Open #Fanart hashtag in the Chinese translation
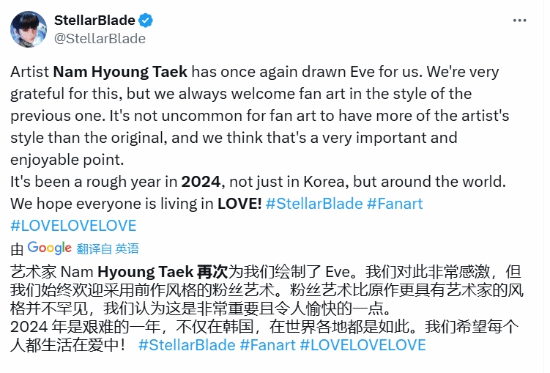Viewport: 550px width, 373px height. pos(268,345)
